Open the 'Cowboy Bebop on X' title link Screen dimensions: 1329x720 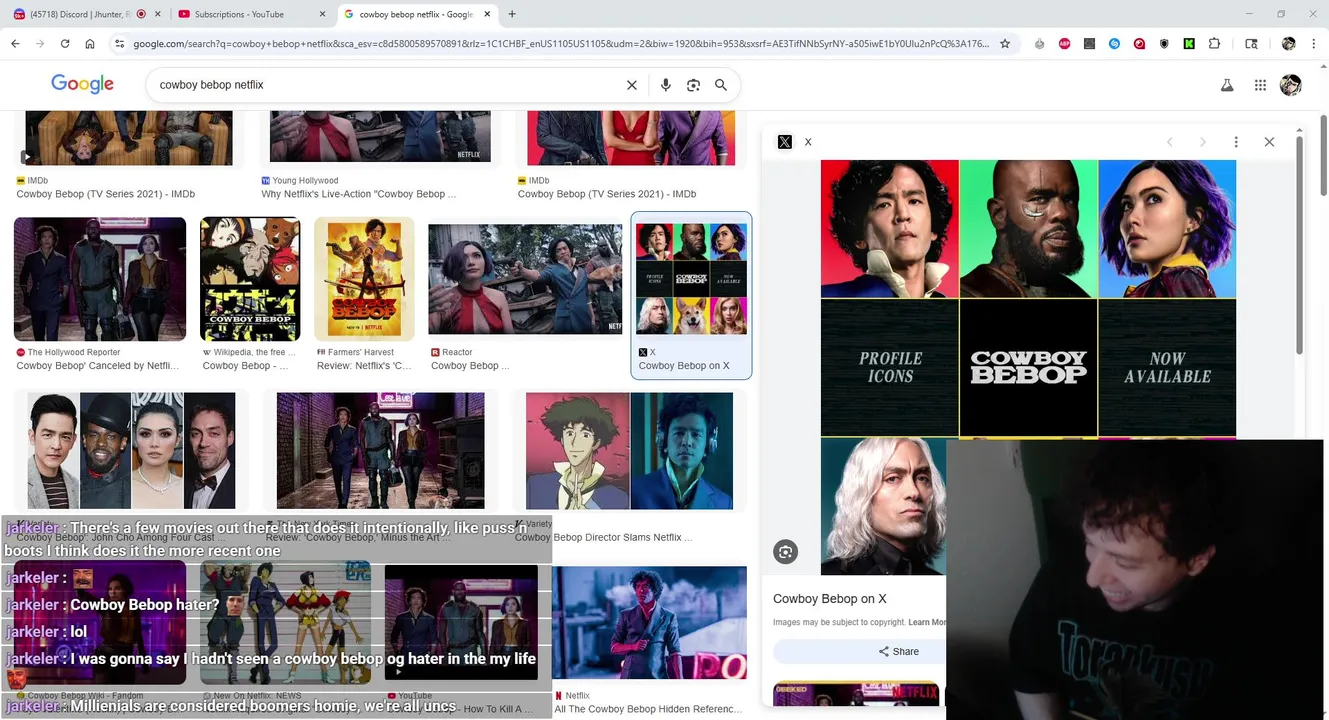click(830, 599)
